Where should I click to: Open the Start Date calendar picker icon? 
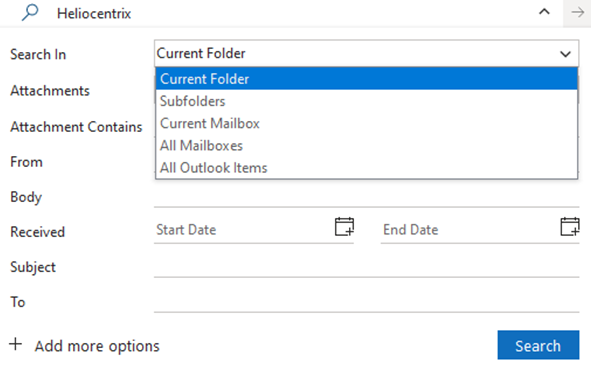[344, 227]
